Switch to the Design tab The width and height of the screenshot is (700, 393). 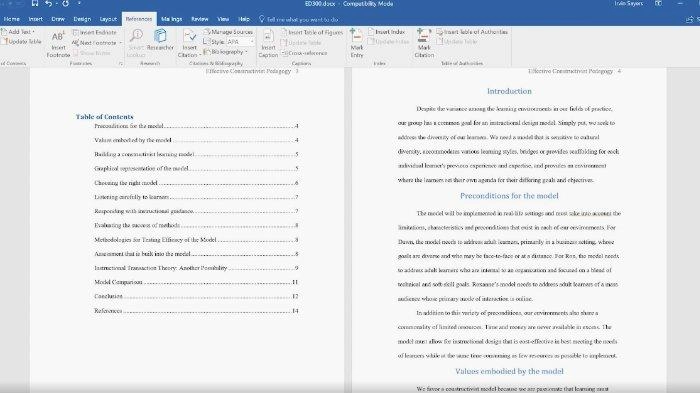point(82,19)
